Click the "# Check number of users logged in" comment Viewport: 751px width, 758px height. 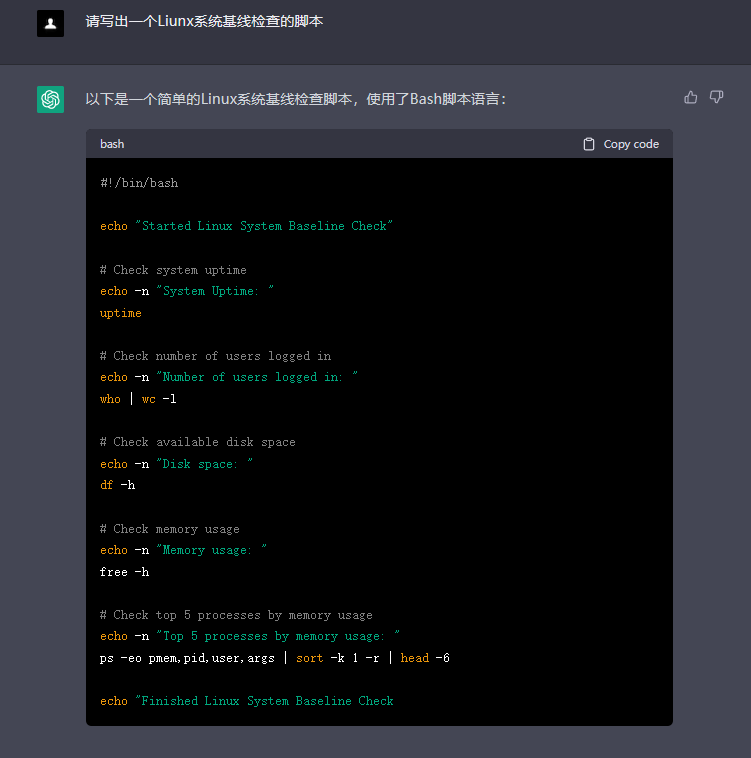[216, 356]
